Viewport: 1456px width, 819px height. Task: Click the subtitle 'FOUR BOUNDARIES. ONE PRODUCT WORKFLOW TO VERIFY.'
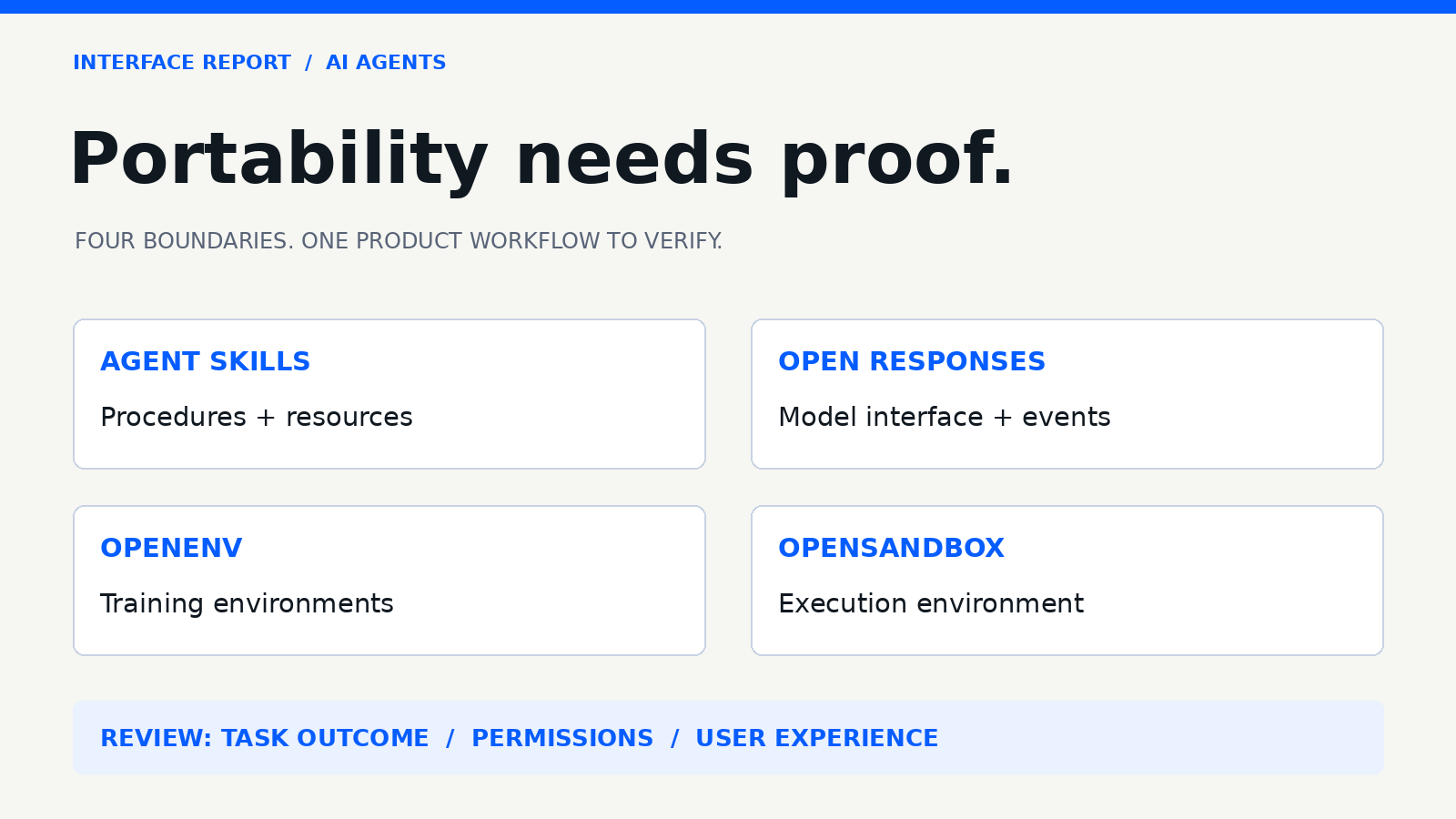[x=399, y=241]
